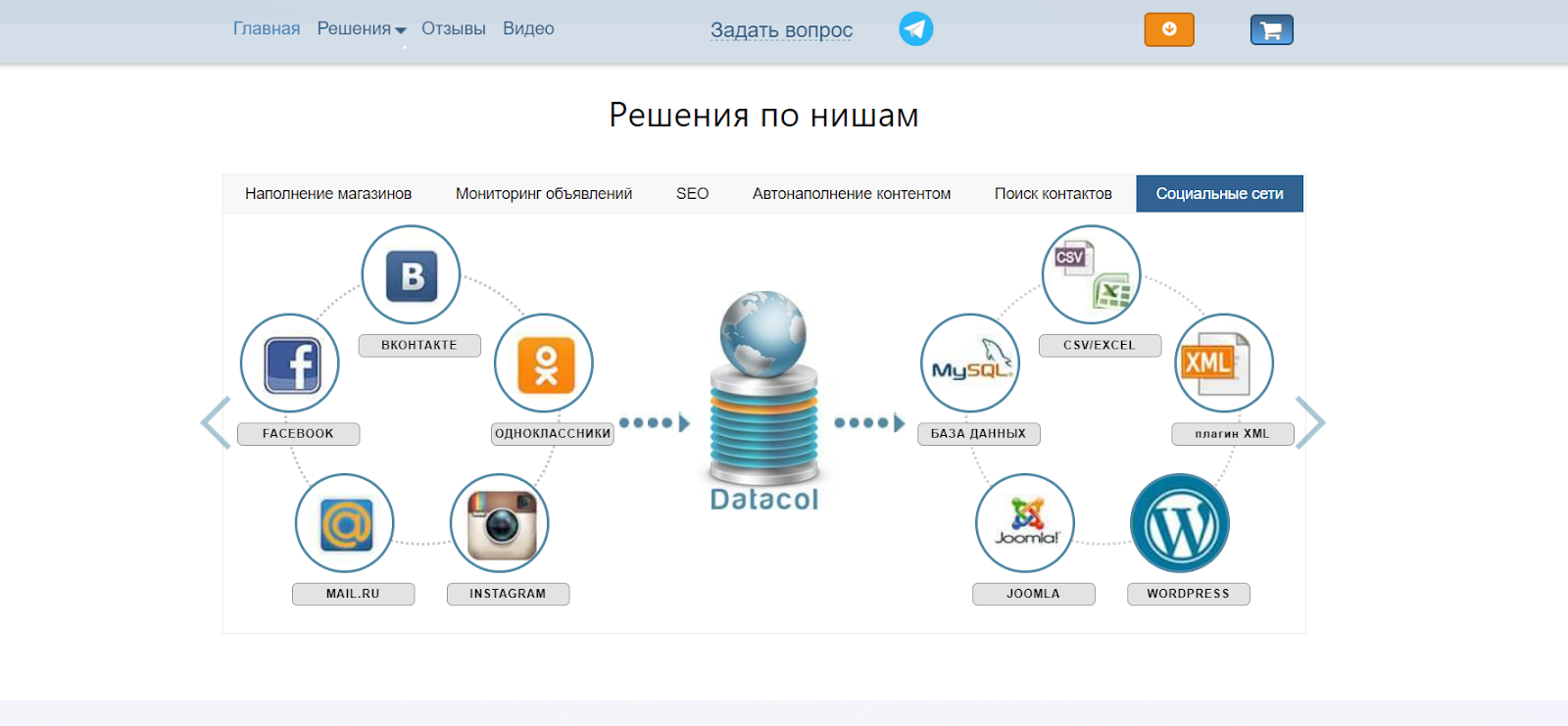Expand the Решения dropdown menu
The image size is (1568, 726).
pyautogui.click(x=362, y=29)
